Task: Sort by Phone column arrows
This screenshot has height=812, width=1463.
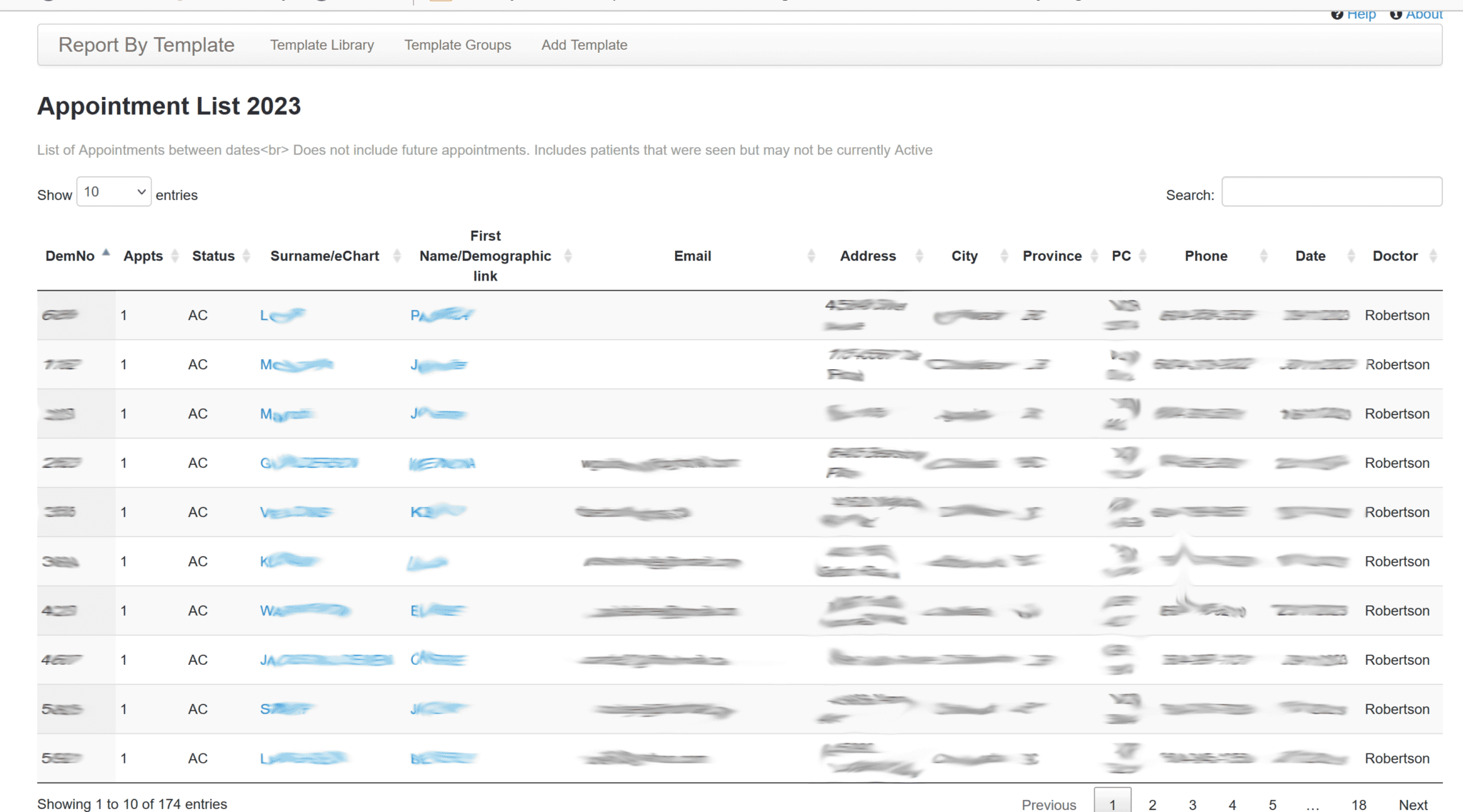Action: [1263, 256]
